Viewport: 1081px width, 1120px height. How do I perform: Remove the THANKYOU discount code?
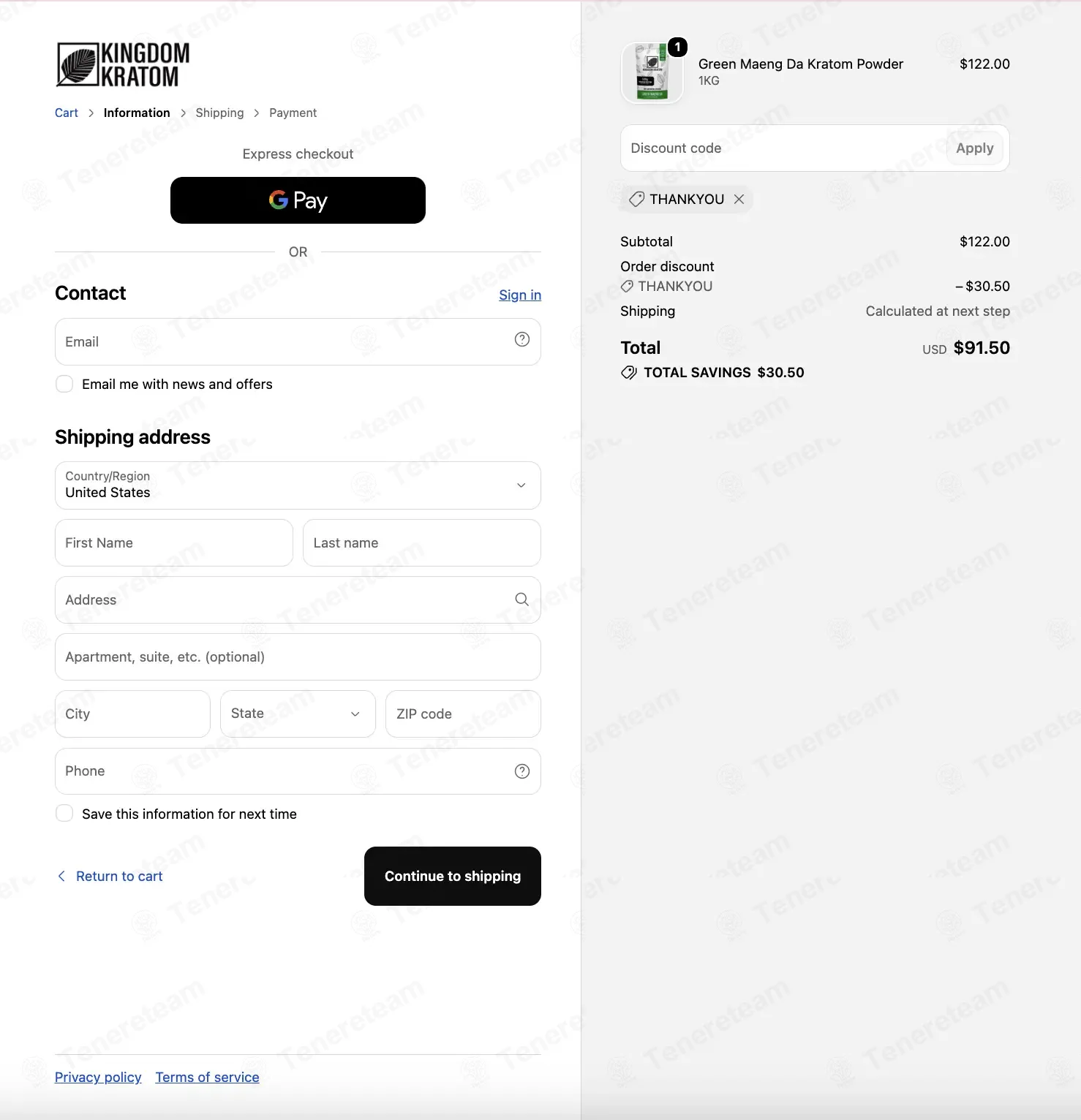pyautogui.click(x=739, y=199)
